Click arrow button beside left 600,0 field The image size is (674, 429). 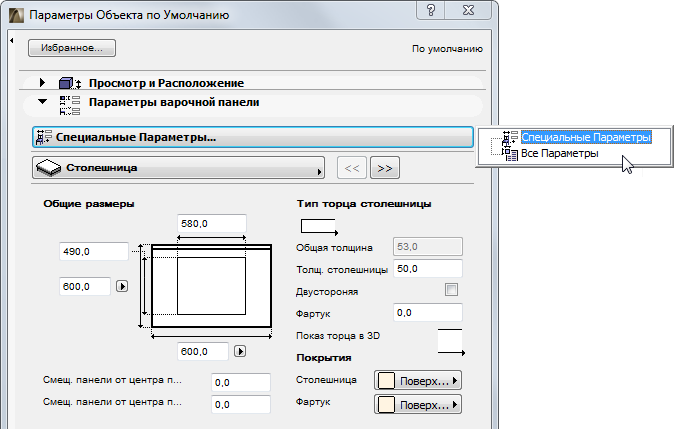tap(122, 286)
